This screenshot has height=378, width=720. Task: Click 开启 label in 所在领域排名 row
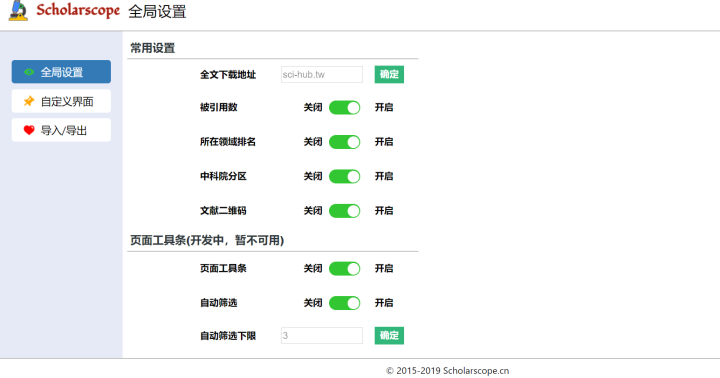[384, 142]
